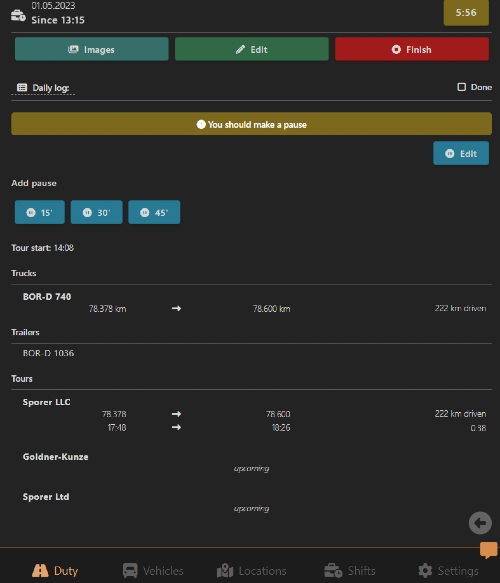
Task: Tick the Done checkbox
Action: pos(461,87)
